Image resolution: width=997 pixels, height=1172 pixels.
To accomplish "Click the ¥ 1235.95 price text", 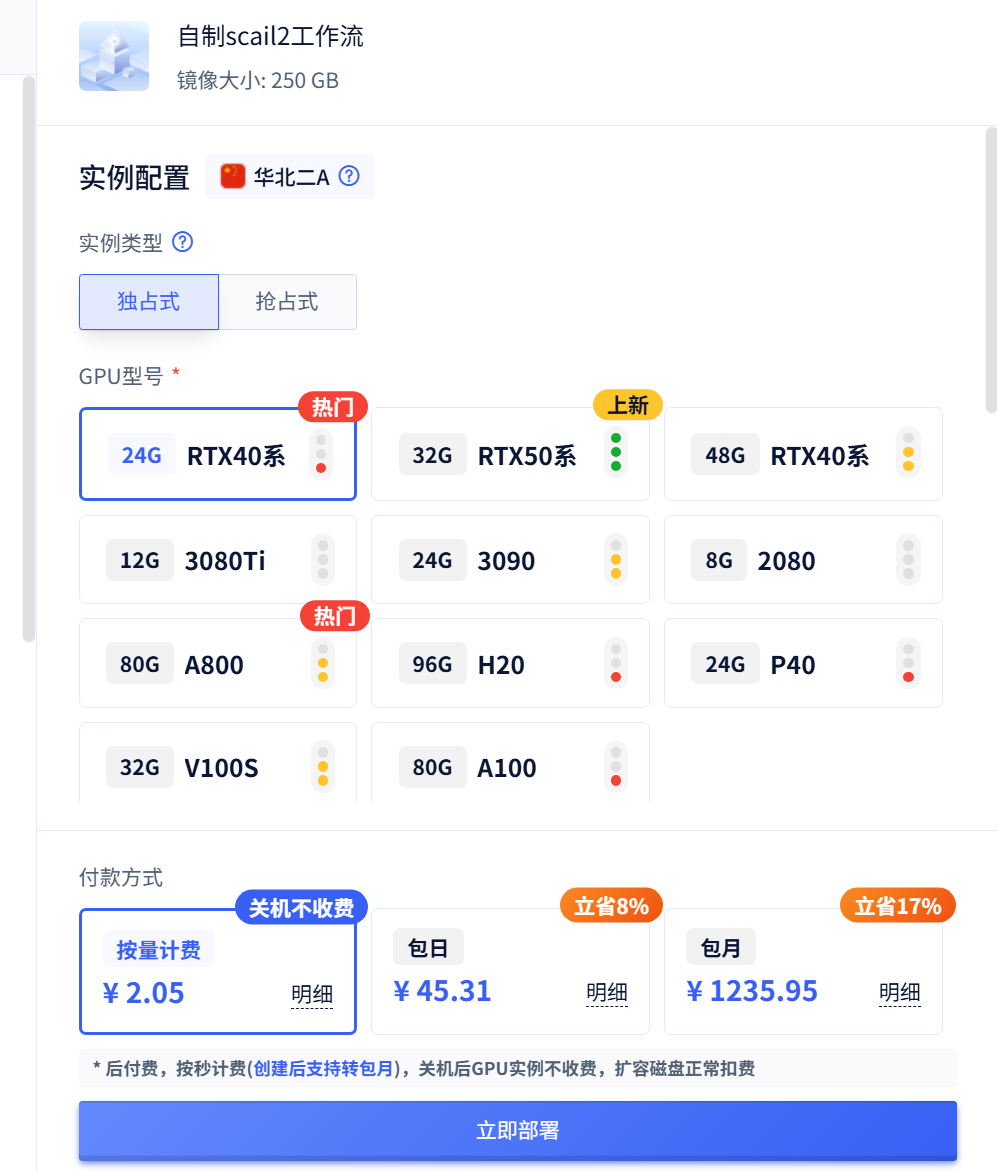I will [x=752, y=991].
